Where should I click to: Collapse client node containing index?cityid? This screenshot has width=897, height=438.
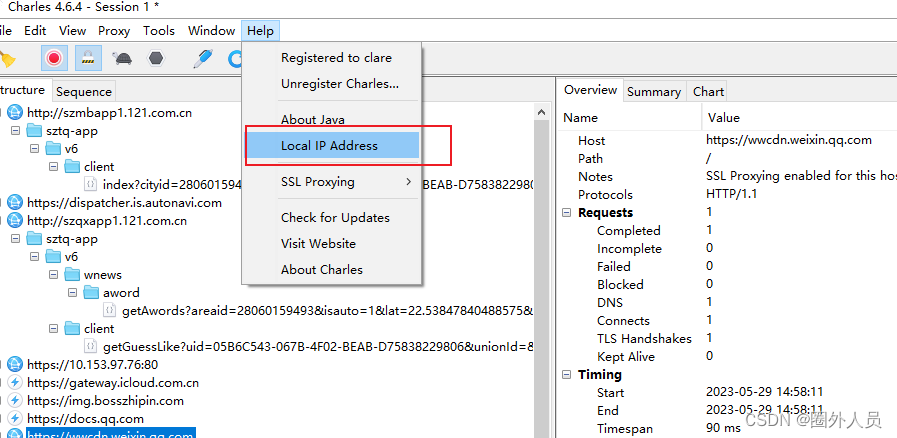[x=54, y=167]
